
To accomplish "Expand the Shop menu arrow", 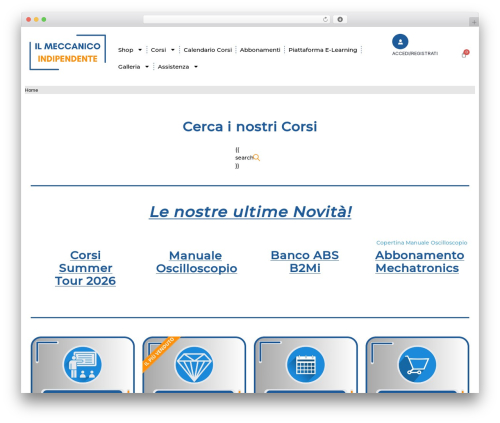I will (x=140, y=50).
